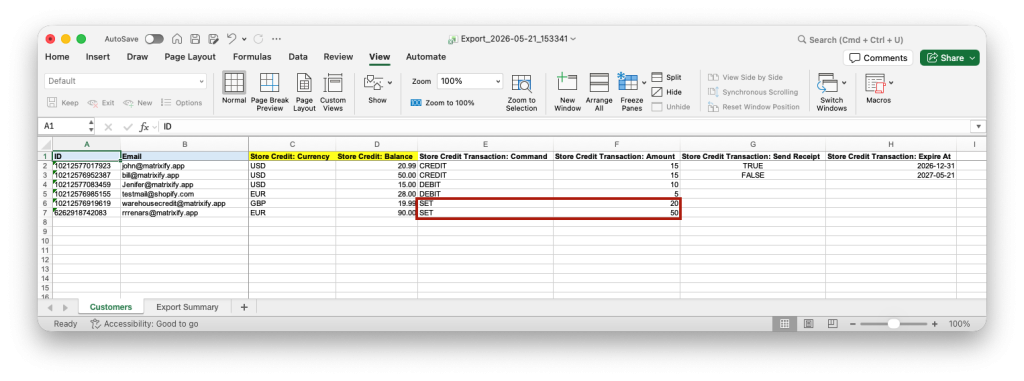Click the Select All corner triangle
The width and height of the screenshot is (1024, 381).
pyautogui.click(x=46, y=144)
